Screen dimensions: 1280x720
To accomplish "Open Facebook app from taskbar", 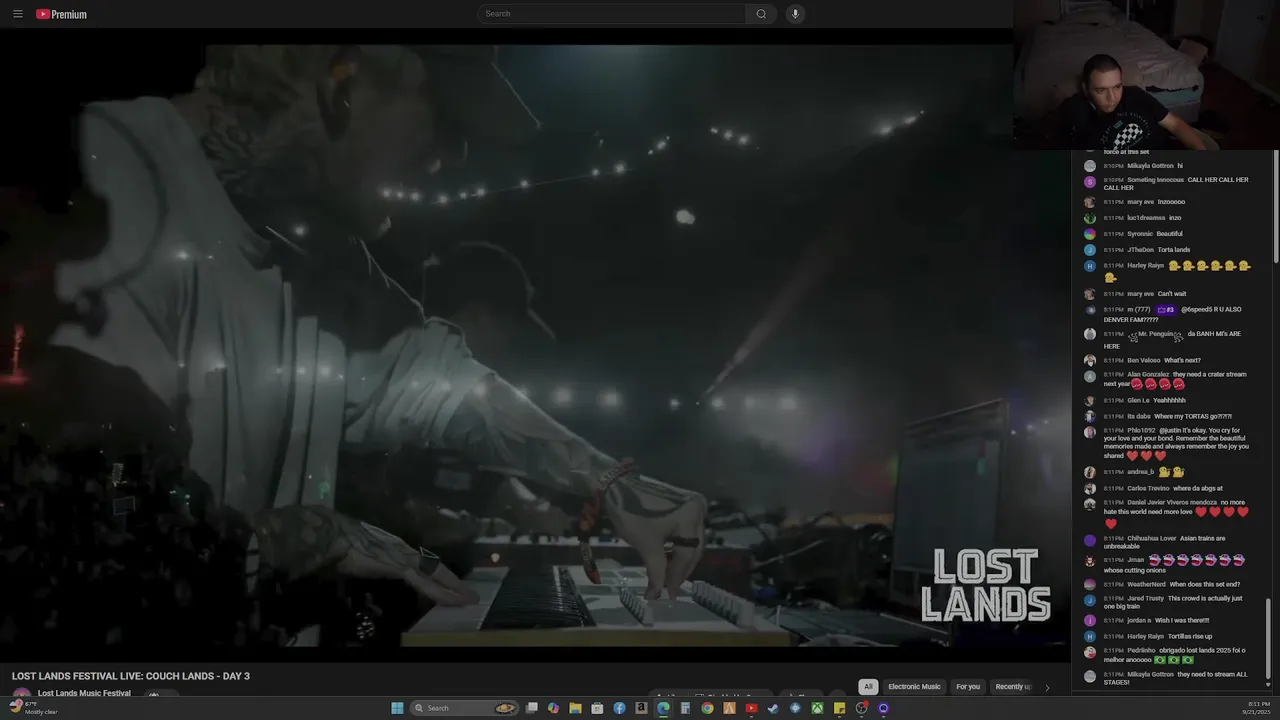I will (x=619, y=708).
